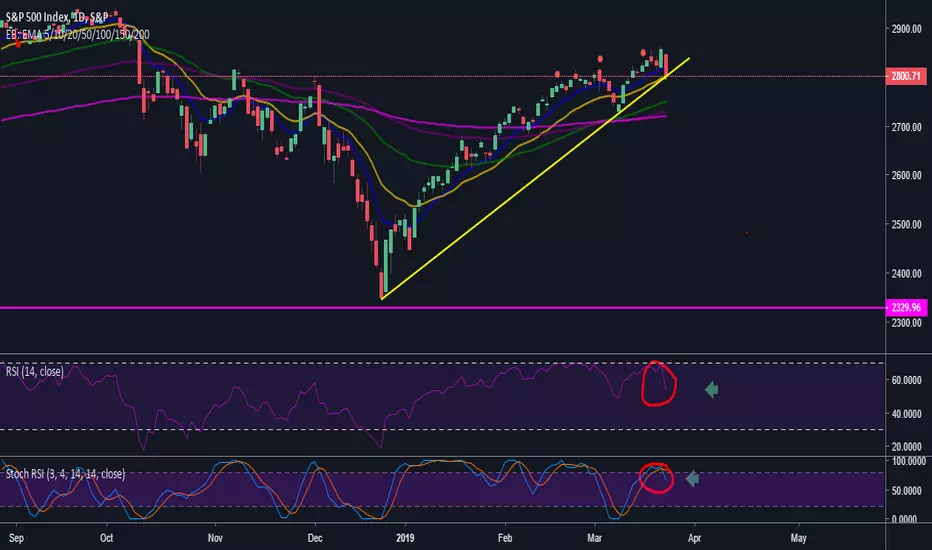Viewport: 932px width, 550px height.
Task: Click the Stoch RSI 100.0000 scale label
Action: 908,461
